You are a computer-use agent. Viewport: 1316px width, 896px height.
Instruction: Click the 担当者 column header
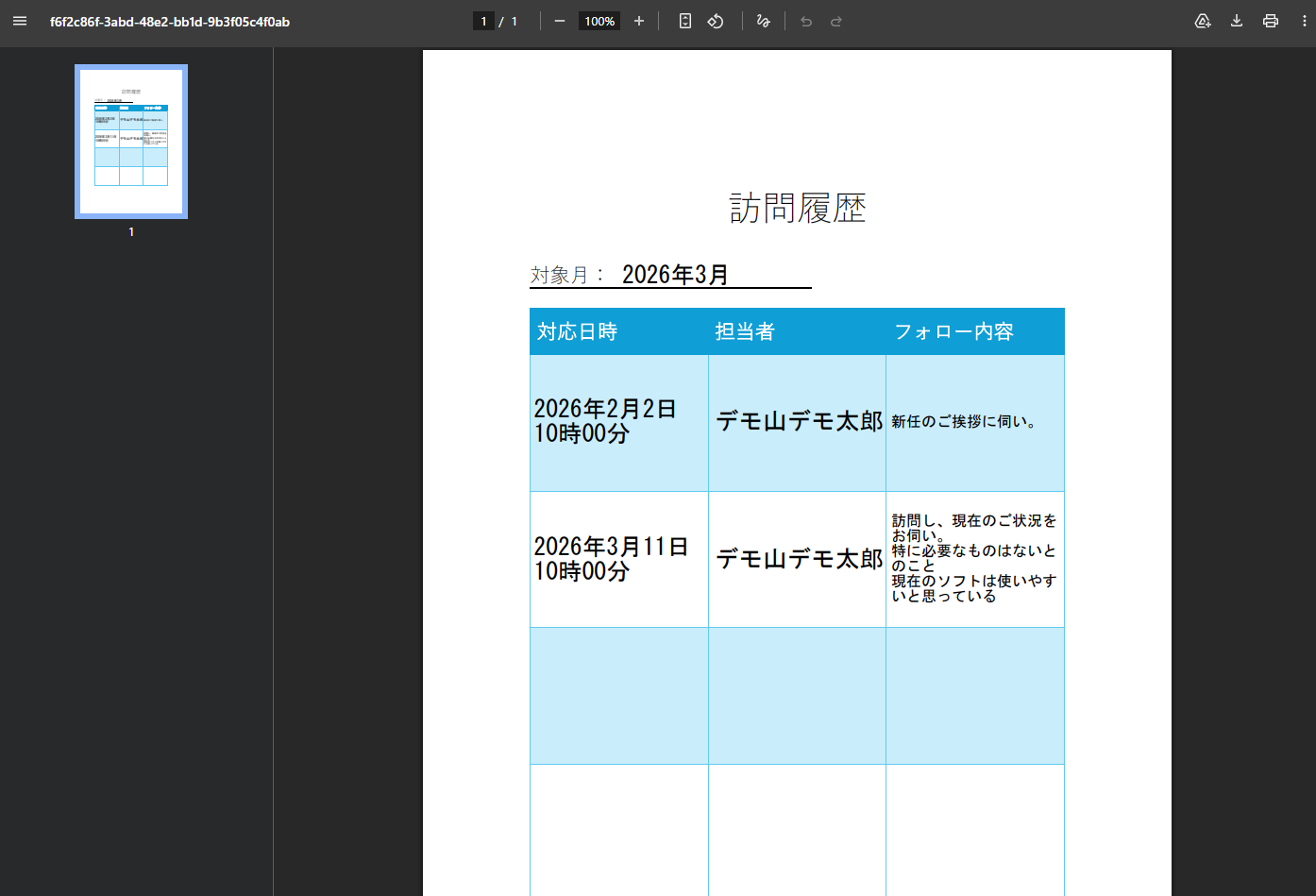pos(745,331)
